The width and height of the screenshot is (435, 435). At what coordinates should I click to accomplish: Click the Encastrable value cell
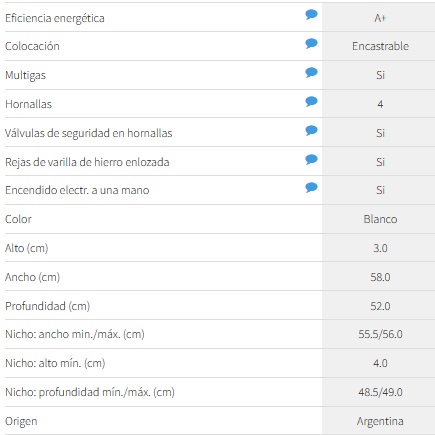pyautogui.click(x=380, y=46)
